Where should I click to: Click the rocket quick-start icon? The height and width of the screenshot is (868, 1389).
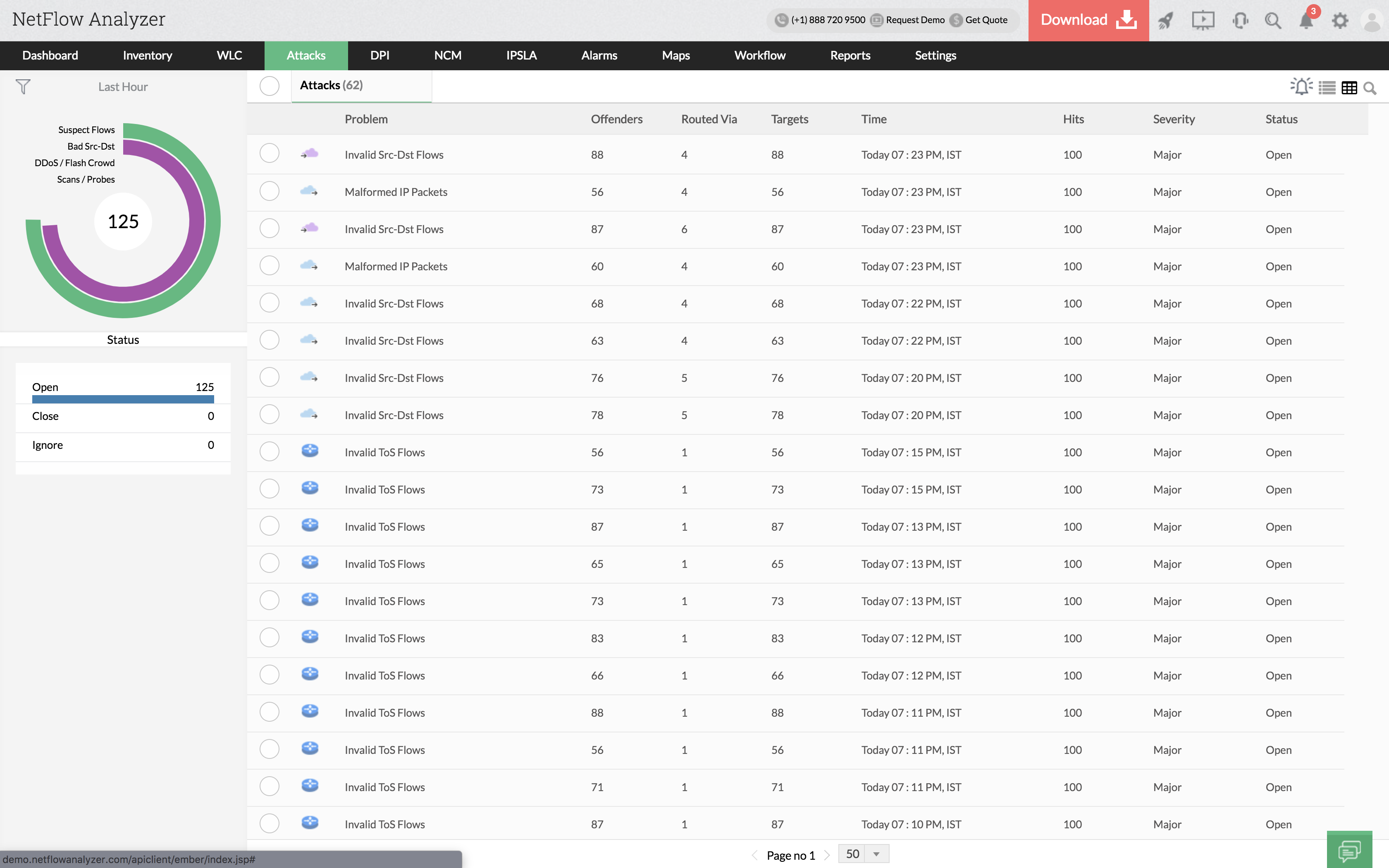click(x=1165, y=21)
